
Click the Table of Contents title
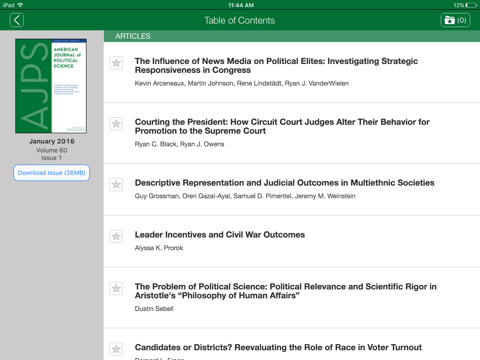tap(240, 20)
